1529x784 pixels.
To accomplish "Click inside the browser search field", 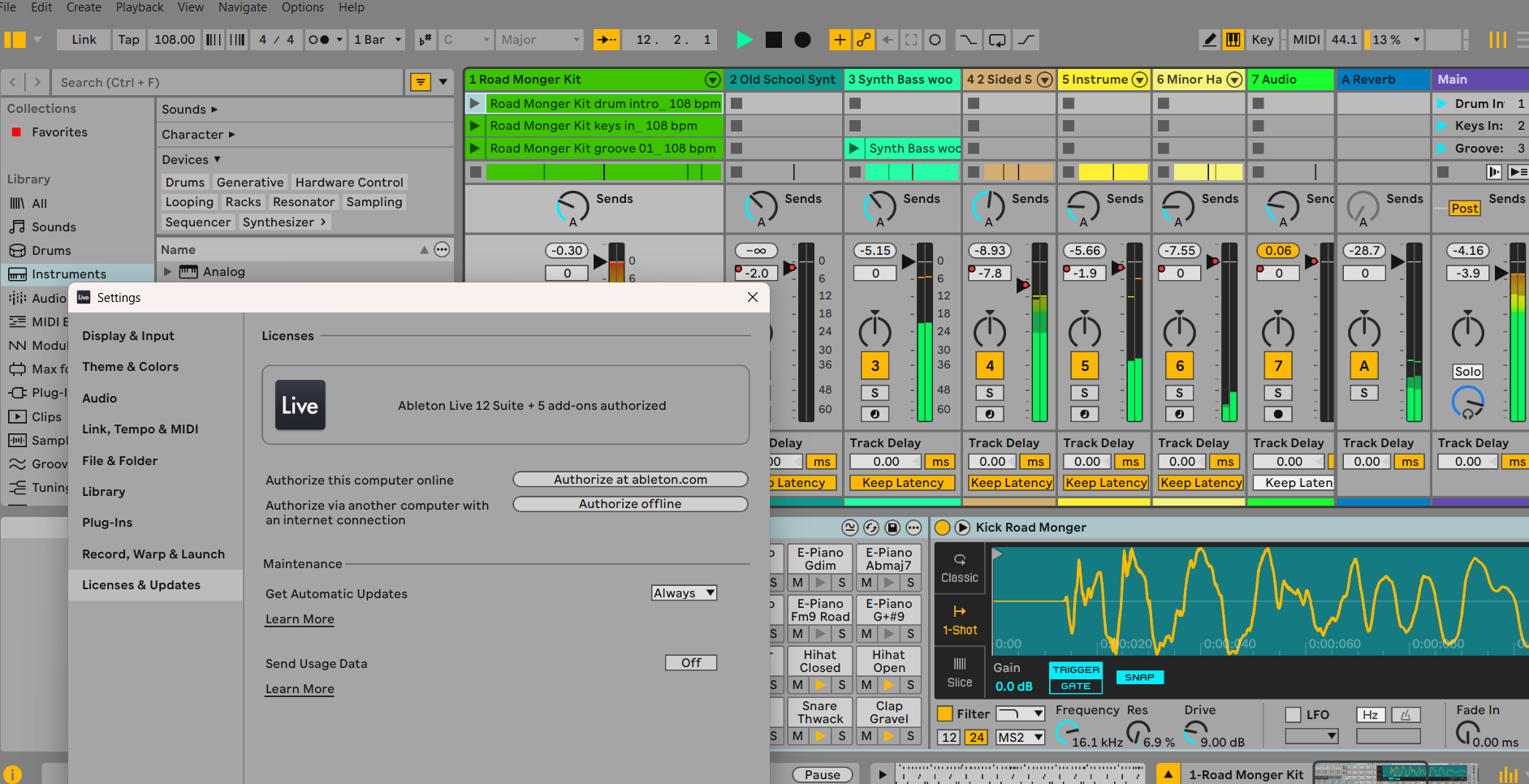I will [x=227, y=81].
